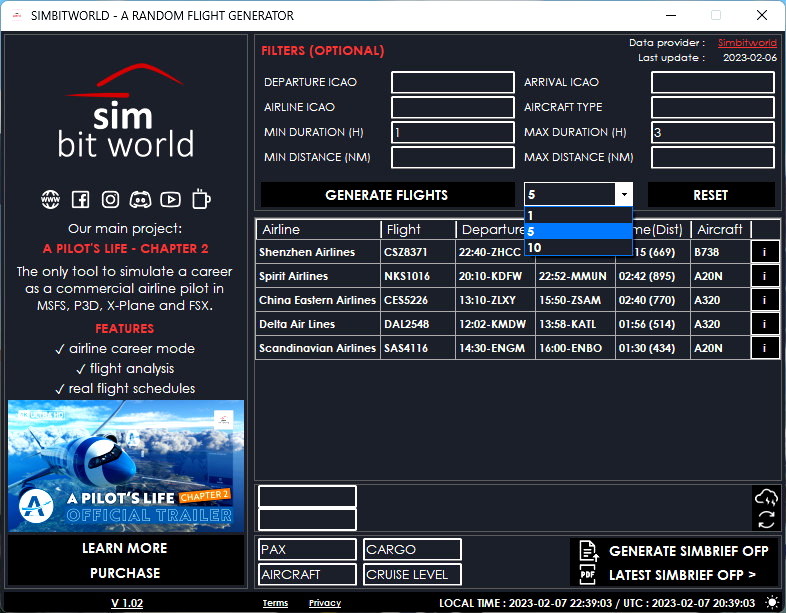Viewport: 786px width, 613px height.
Task: Select flight DAL2548 cell
Action: 418,324
